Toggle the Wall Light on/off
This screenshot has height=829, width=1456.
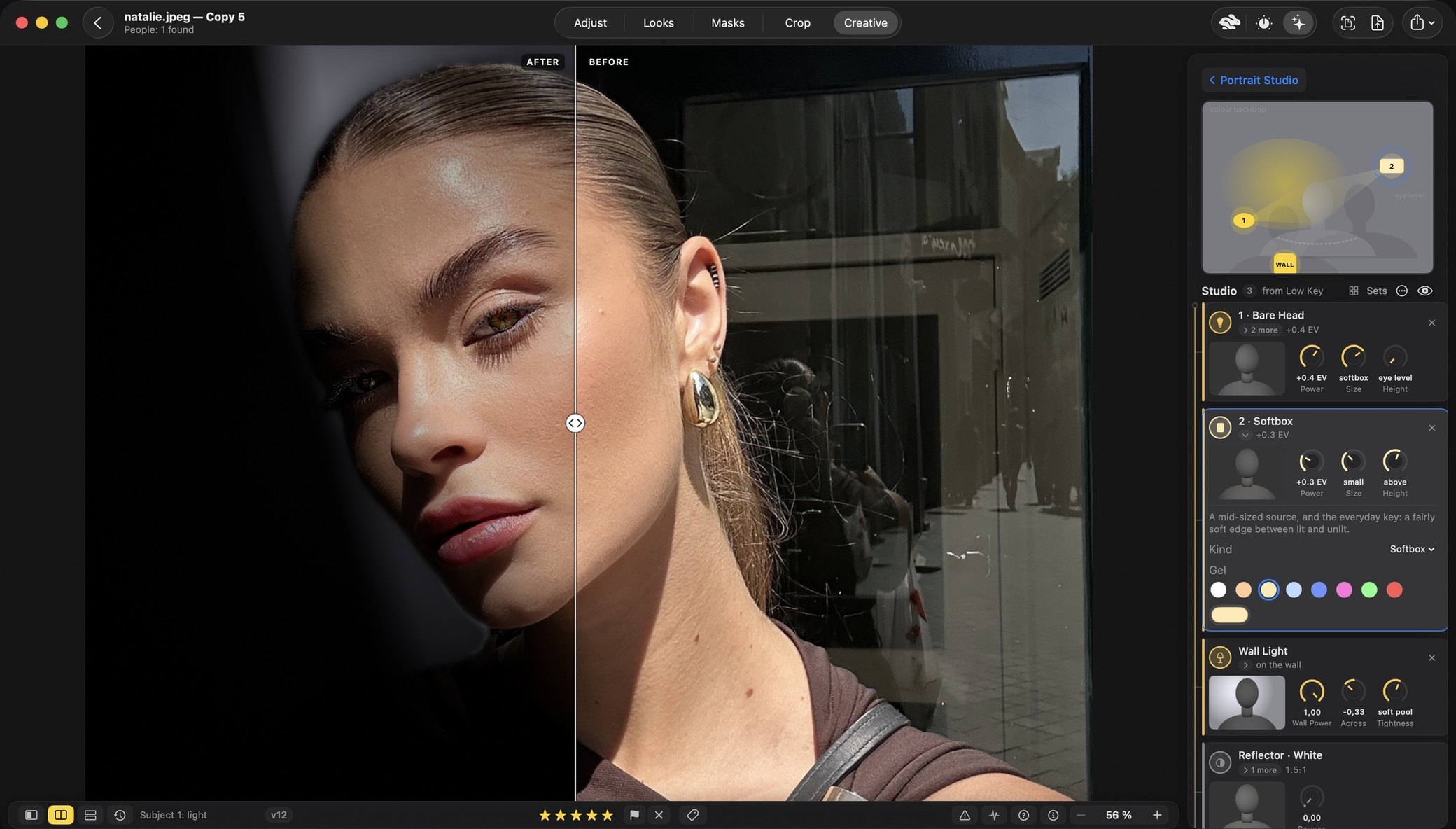(1220, 657)
